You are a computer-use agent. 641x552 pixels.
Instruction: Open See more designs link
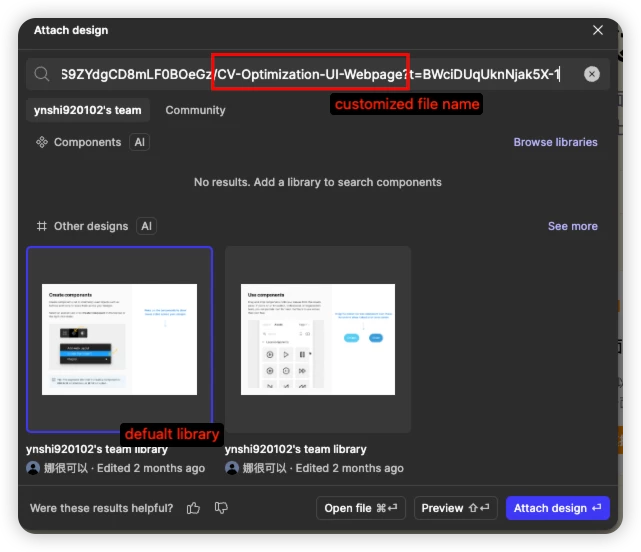(x=572, y=226)
